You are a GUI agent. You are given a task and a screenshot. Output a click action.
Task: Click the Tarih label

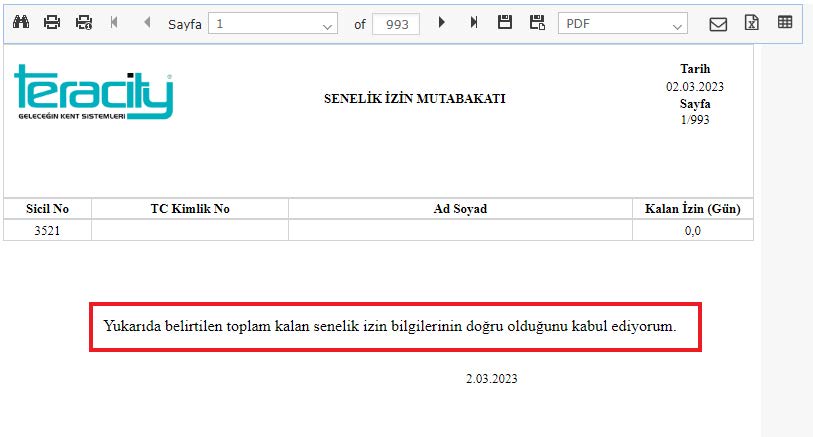pyautogui.click(x=695, y=69)
